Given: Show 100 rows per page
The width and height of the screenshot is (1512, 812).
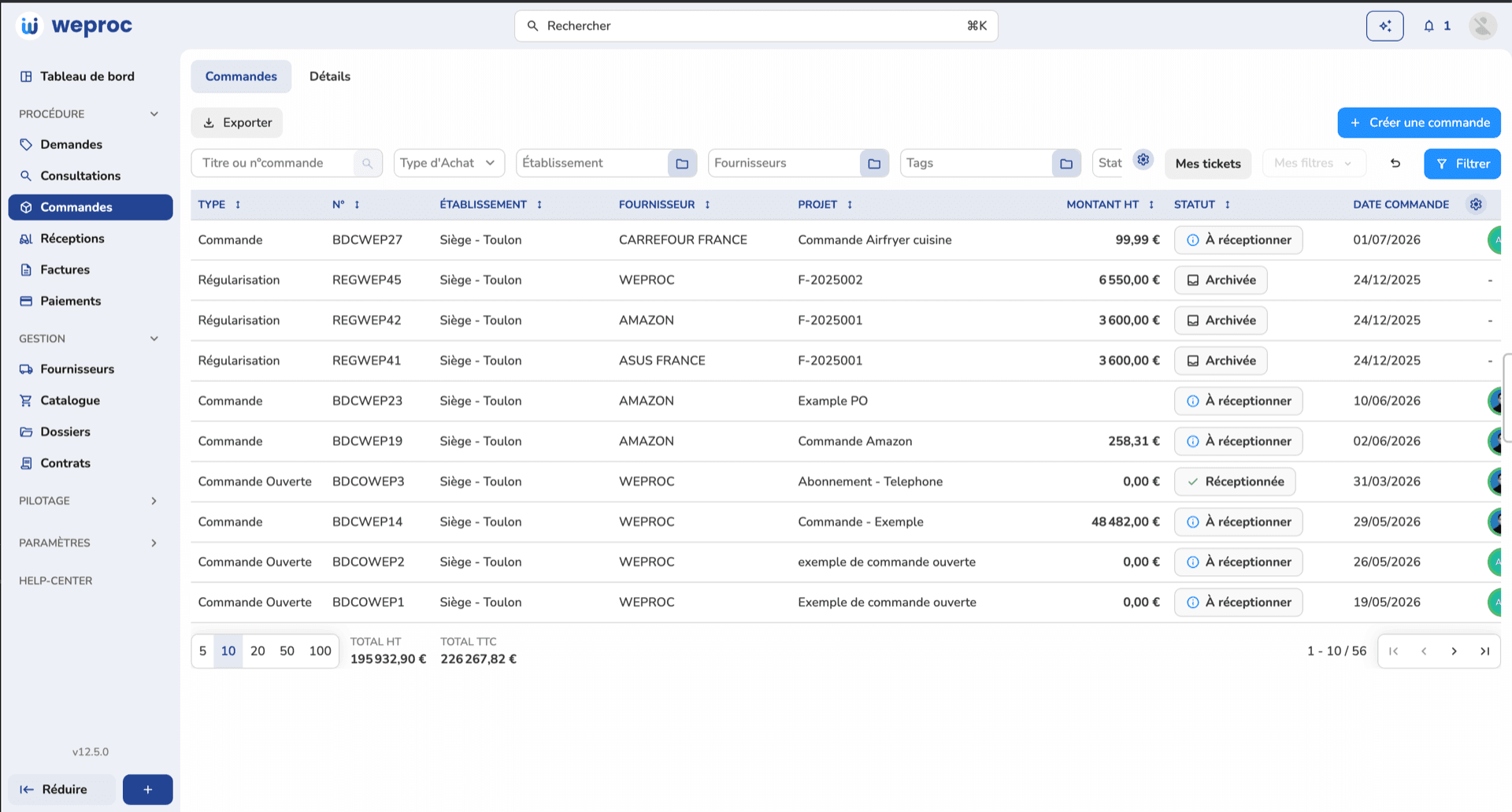Looking at the screenshot, I should (320, 651).
